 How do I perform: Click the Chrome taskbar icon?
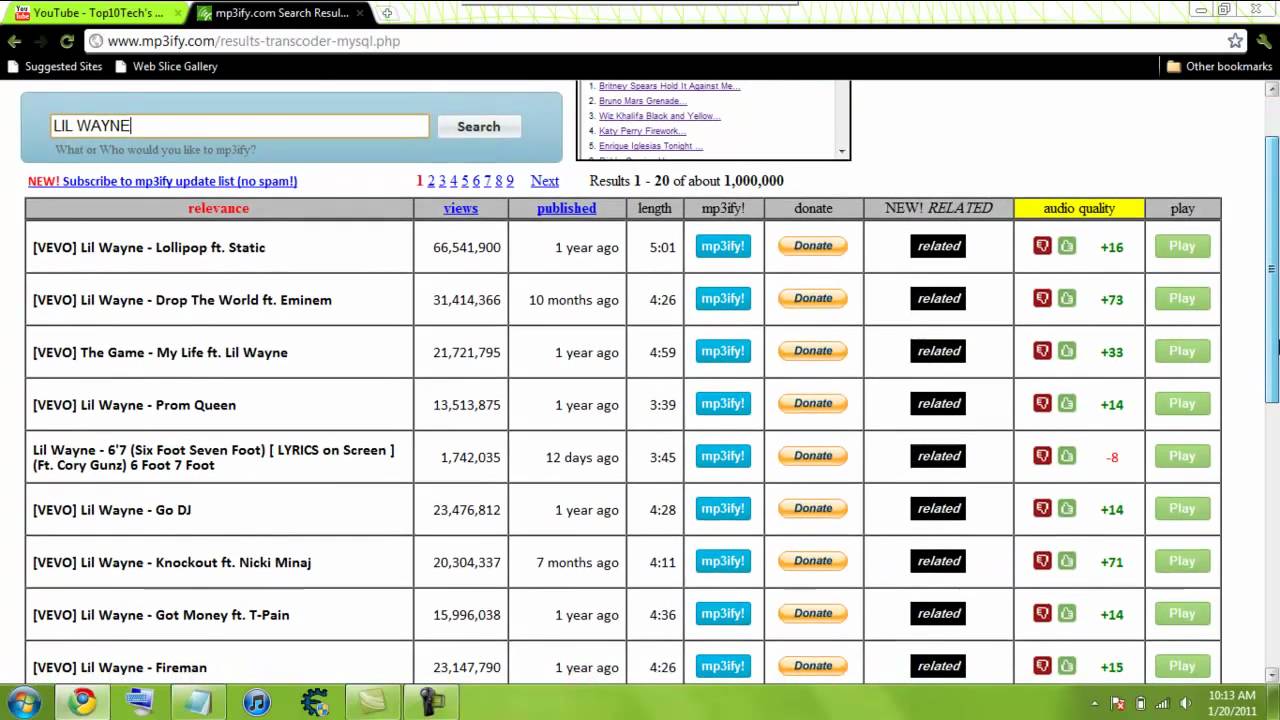tap(82, 702)
